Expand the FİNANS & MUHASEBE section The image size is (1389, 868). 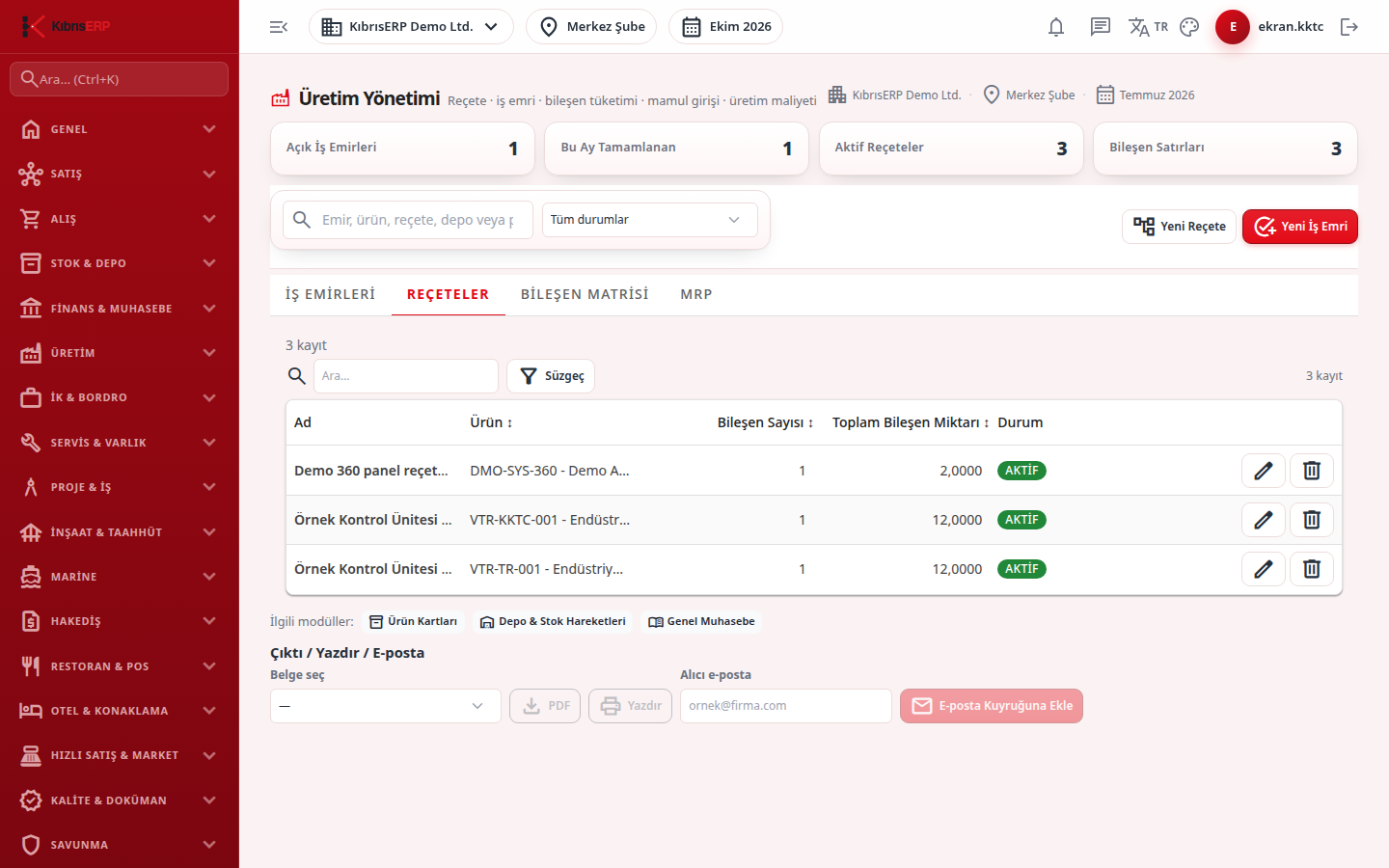(120, 309)
